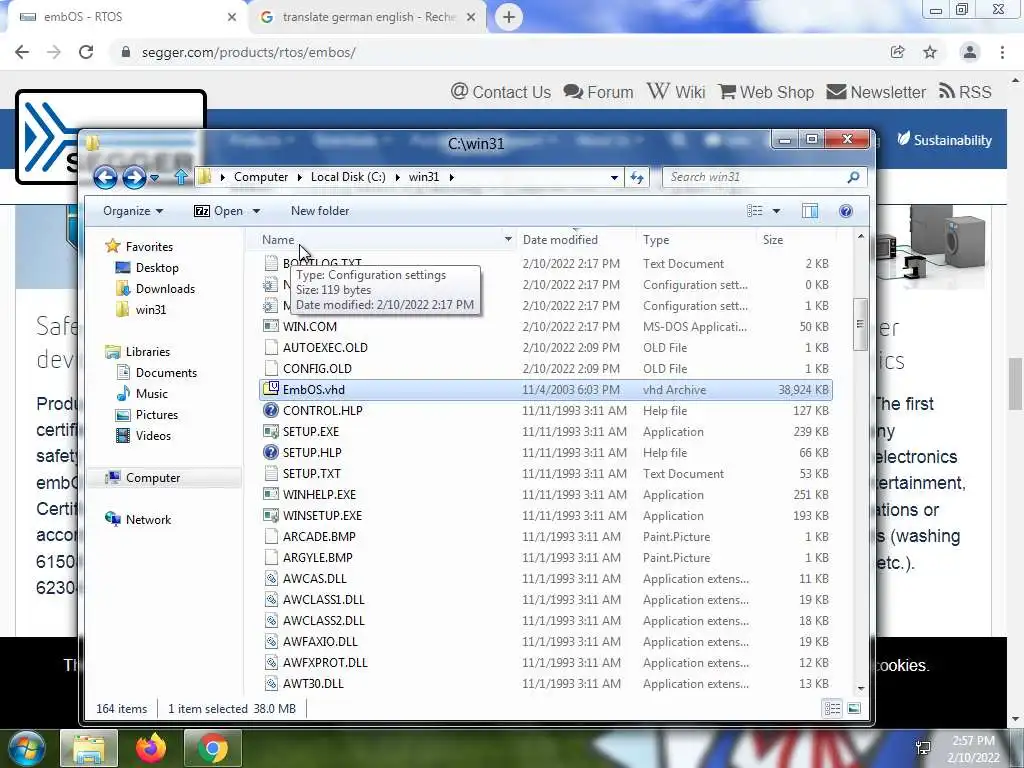
Task: Open the Name column filter dropdown
Action: click(x=508, y=240)
